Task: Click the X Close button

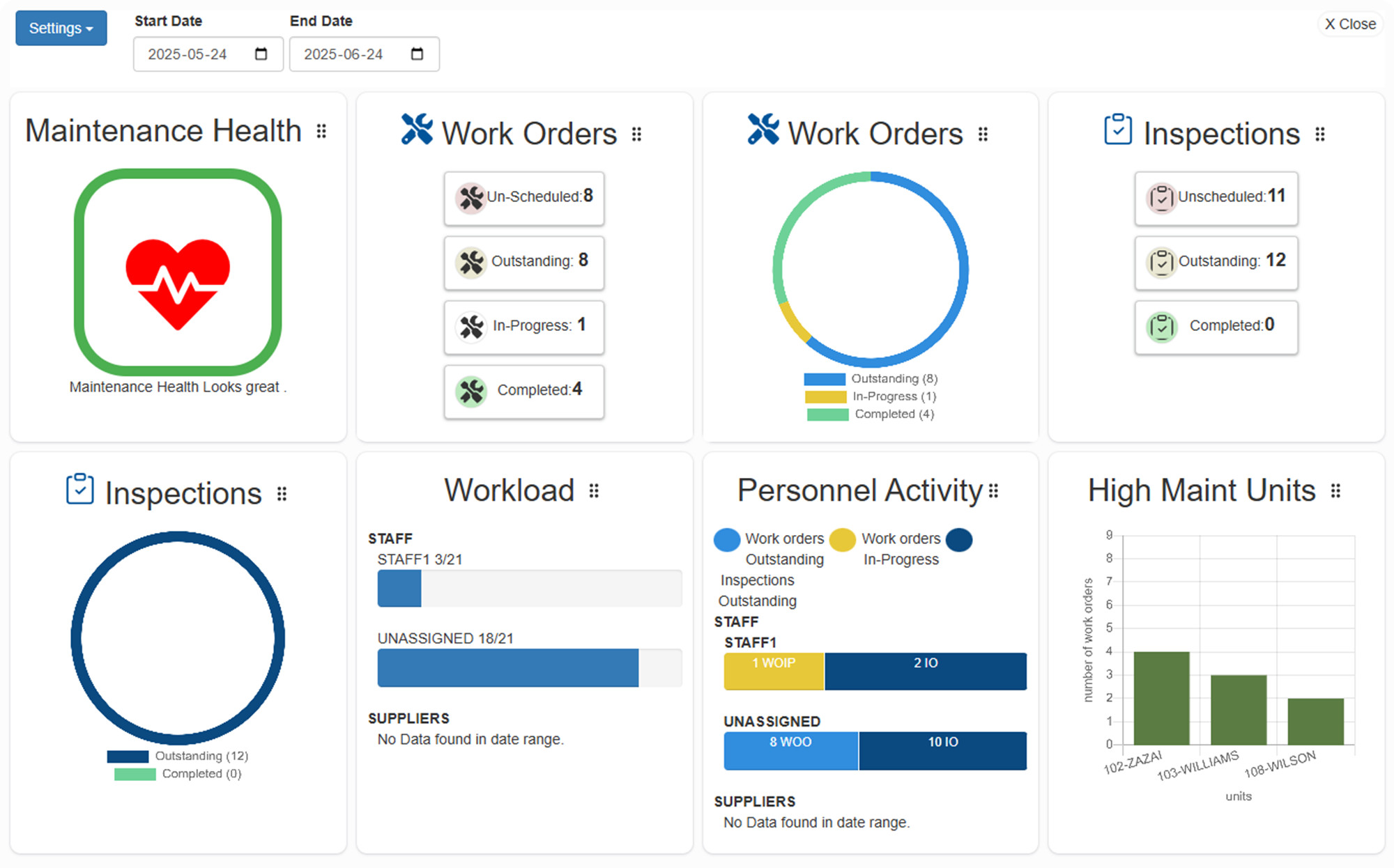Action: point(1350,24)
